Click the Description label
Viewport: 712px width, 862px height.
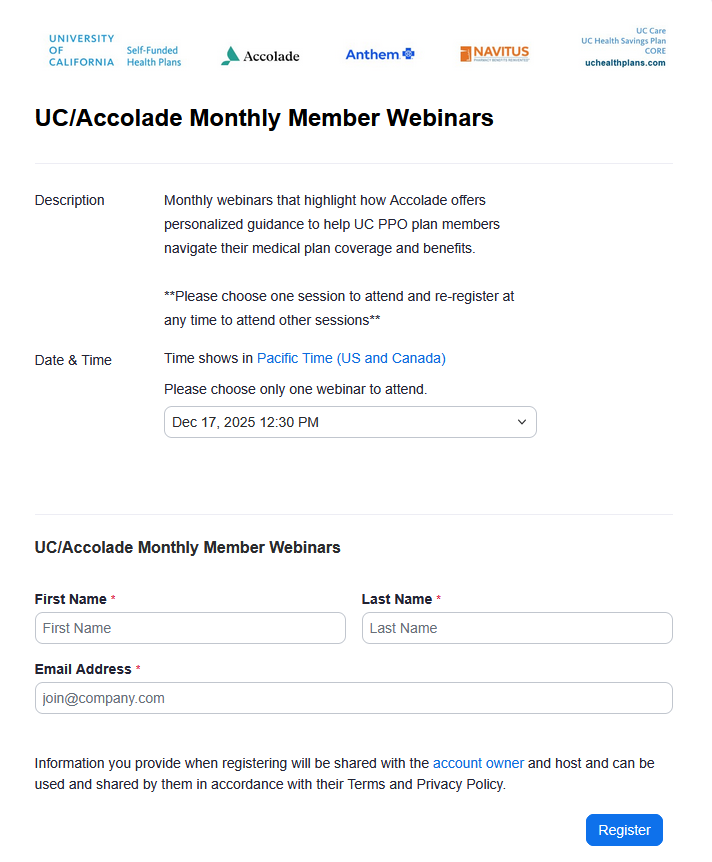70,200
